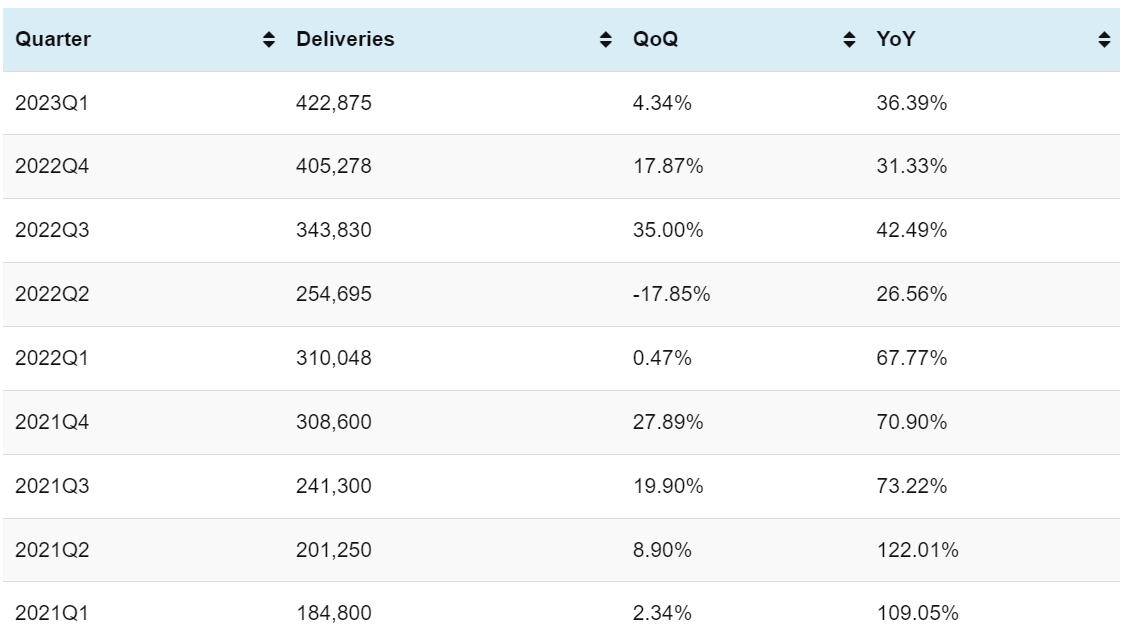Click the sort arrows icon beside Quarter

pos(268,40)
